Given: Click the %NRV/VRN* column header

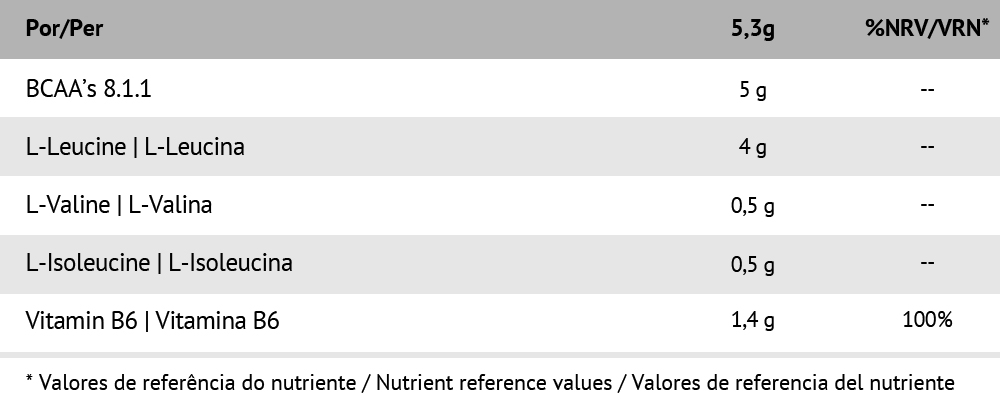Looking at the screenshot, I should click(926, 30).
